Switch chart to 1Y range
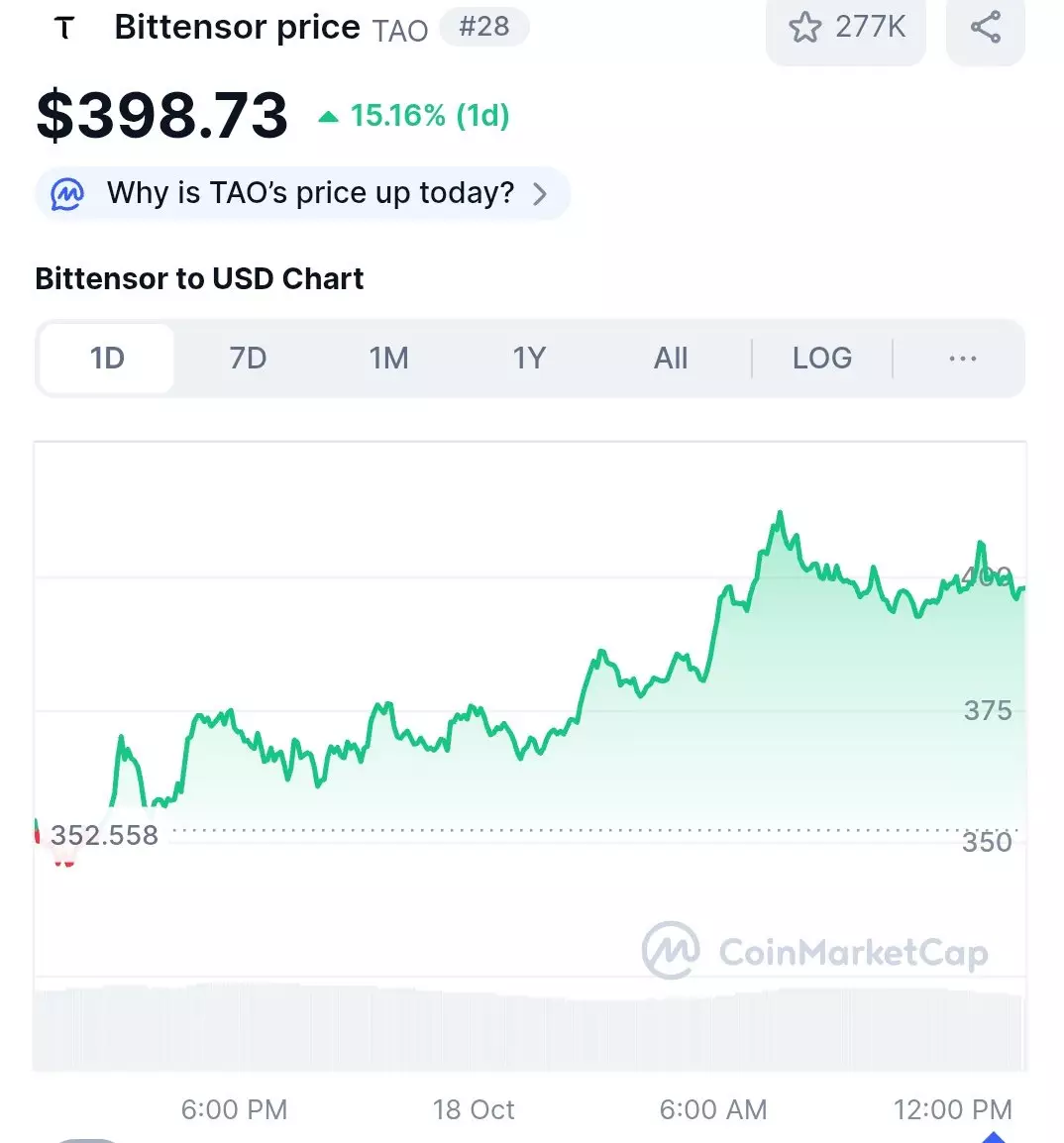This screenshot has width=1064, height=1143. [x=529, y=358]
